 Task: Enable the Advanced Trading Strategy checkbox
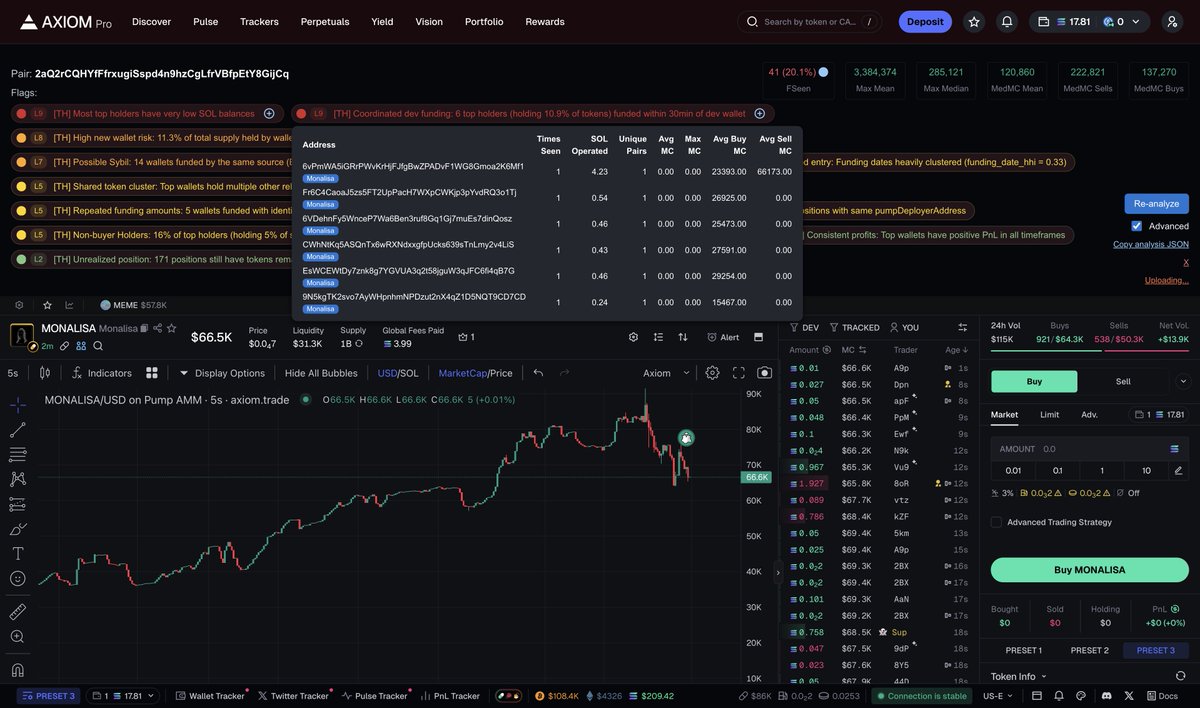tap(996, 522)
